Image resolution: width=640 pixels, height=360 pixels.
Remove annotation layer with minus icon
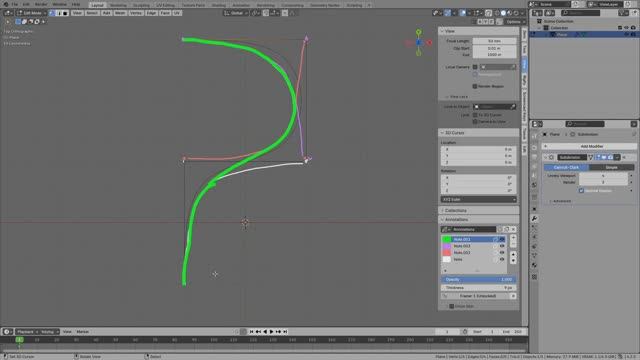pyautogui.click(x=513, y=244)
